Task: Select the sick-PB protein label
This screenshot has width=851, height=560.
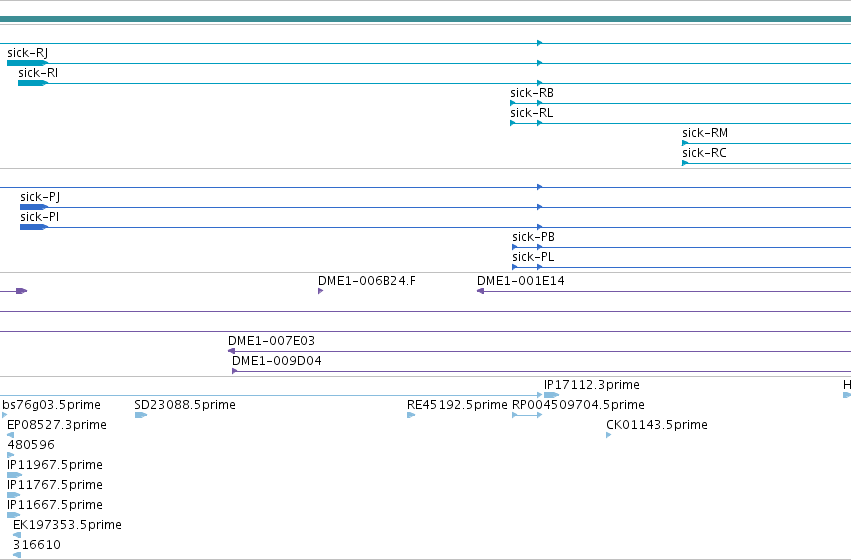Action: click(x=534, y=237)
